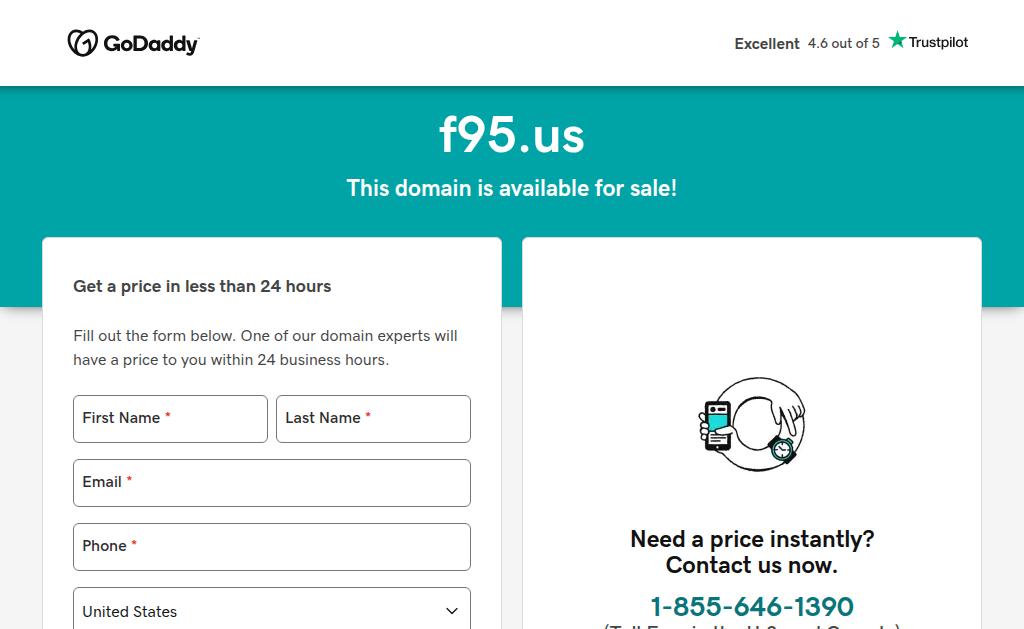This screenshot has width=1024, height=629.
Task: Focus the First Name input field
Action: pyautogui.click(x=170, y=419)
